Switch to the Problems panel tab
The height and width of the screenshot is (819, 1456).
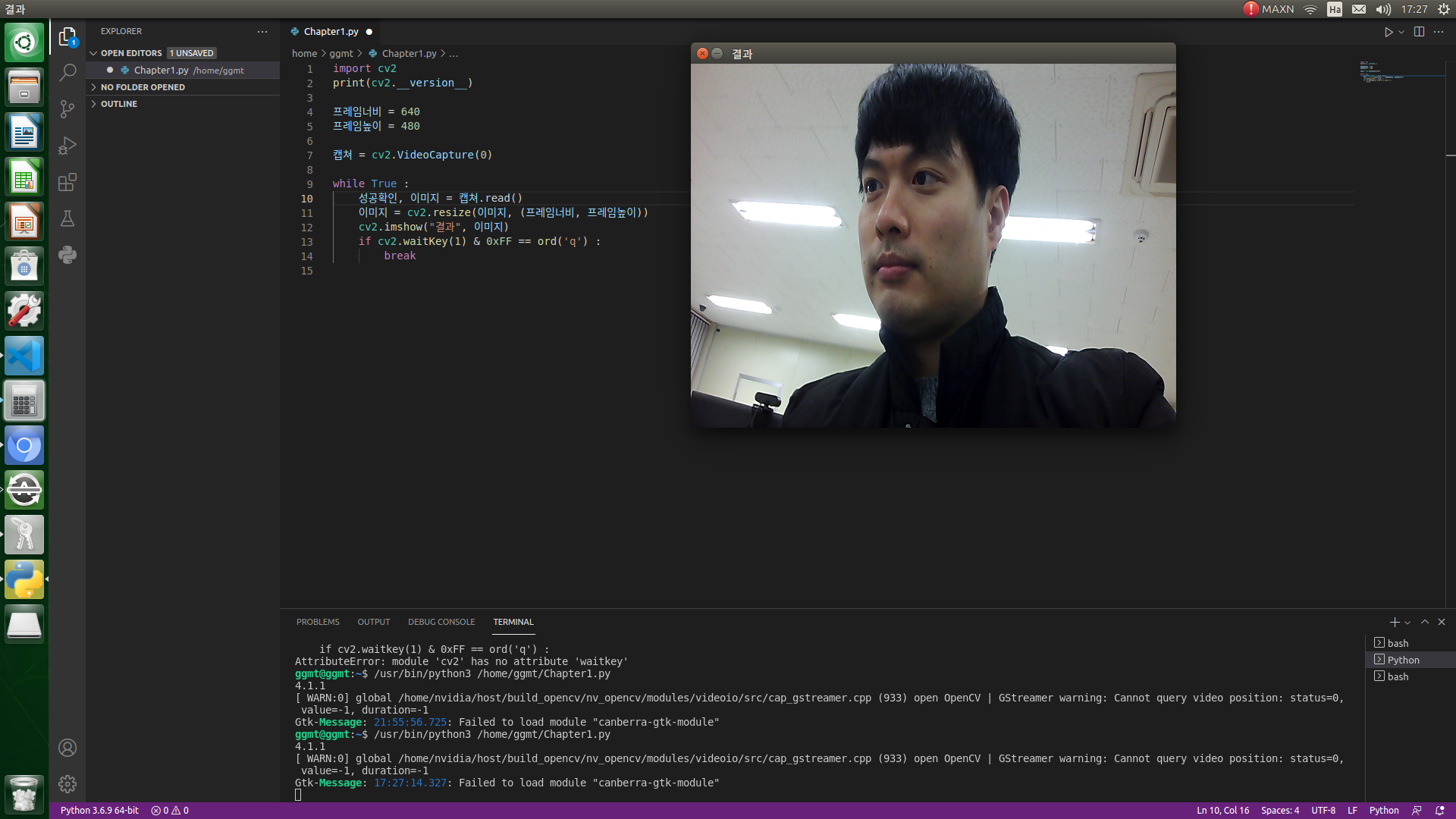point(318,622)
